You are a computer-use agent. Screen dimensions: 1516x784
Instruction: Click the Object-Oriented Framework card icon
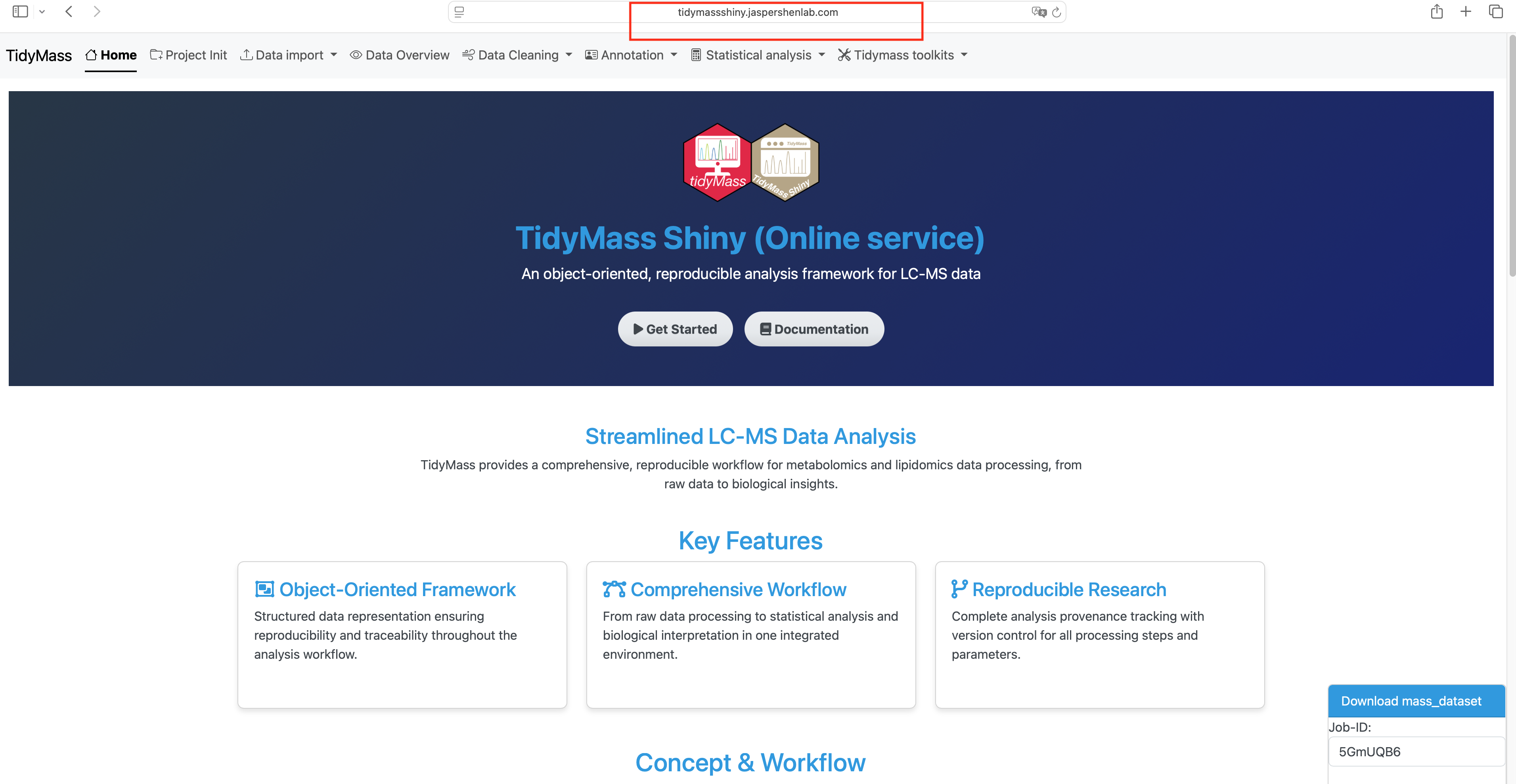[264, 589]
